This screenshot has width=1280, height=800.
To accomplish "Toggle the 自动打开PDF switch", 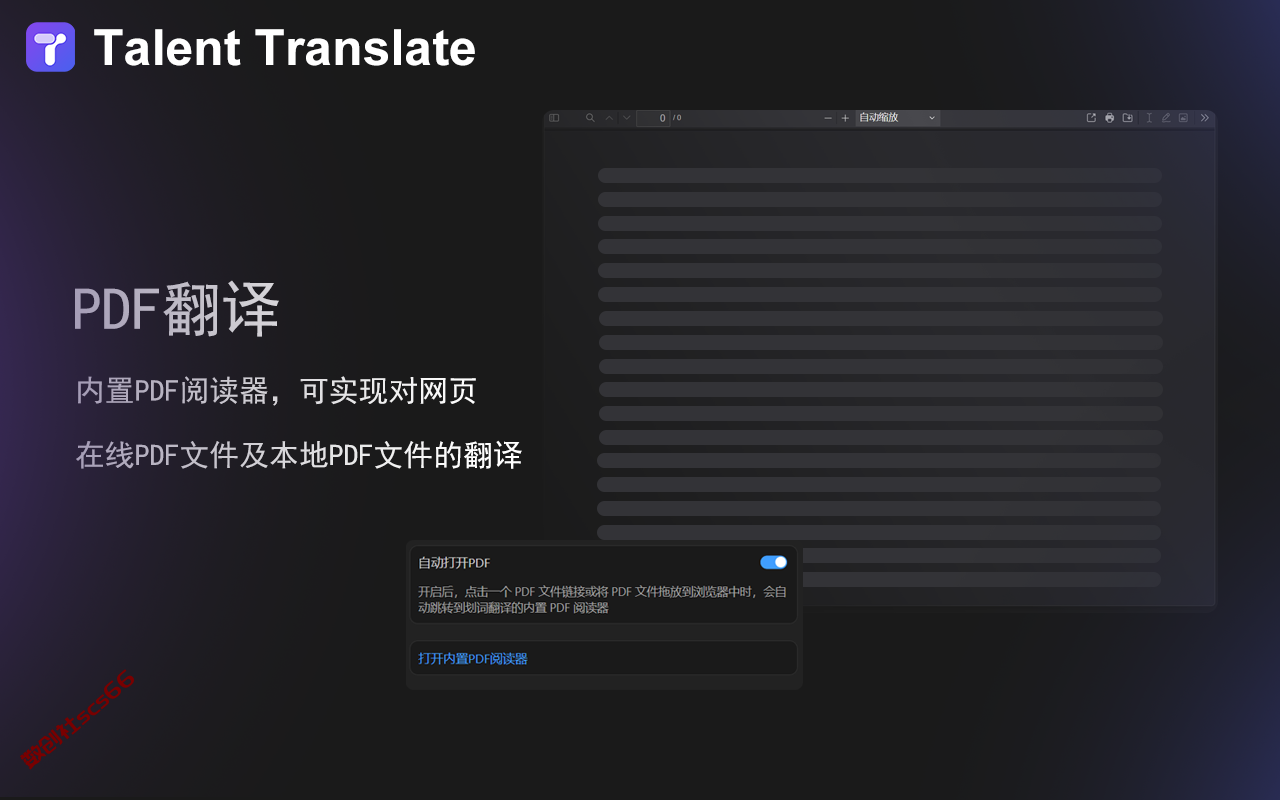I will pos(774,562).
